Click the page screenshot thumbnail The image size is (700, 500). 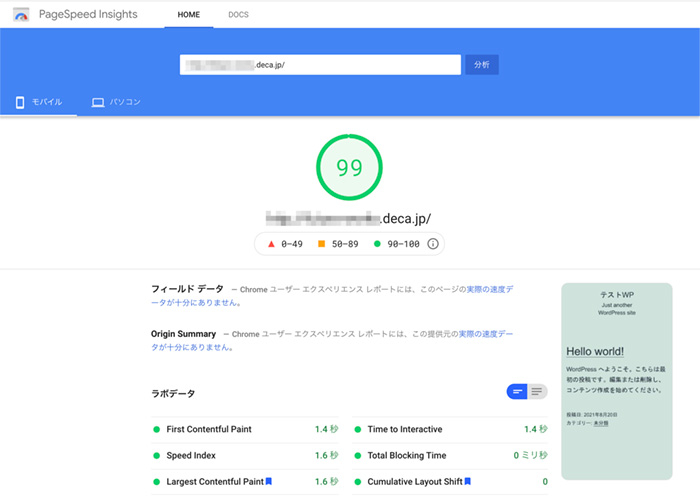click(617, 381)
